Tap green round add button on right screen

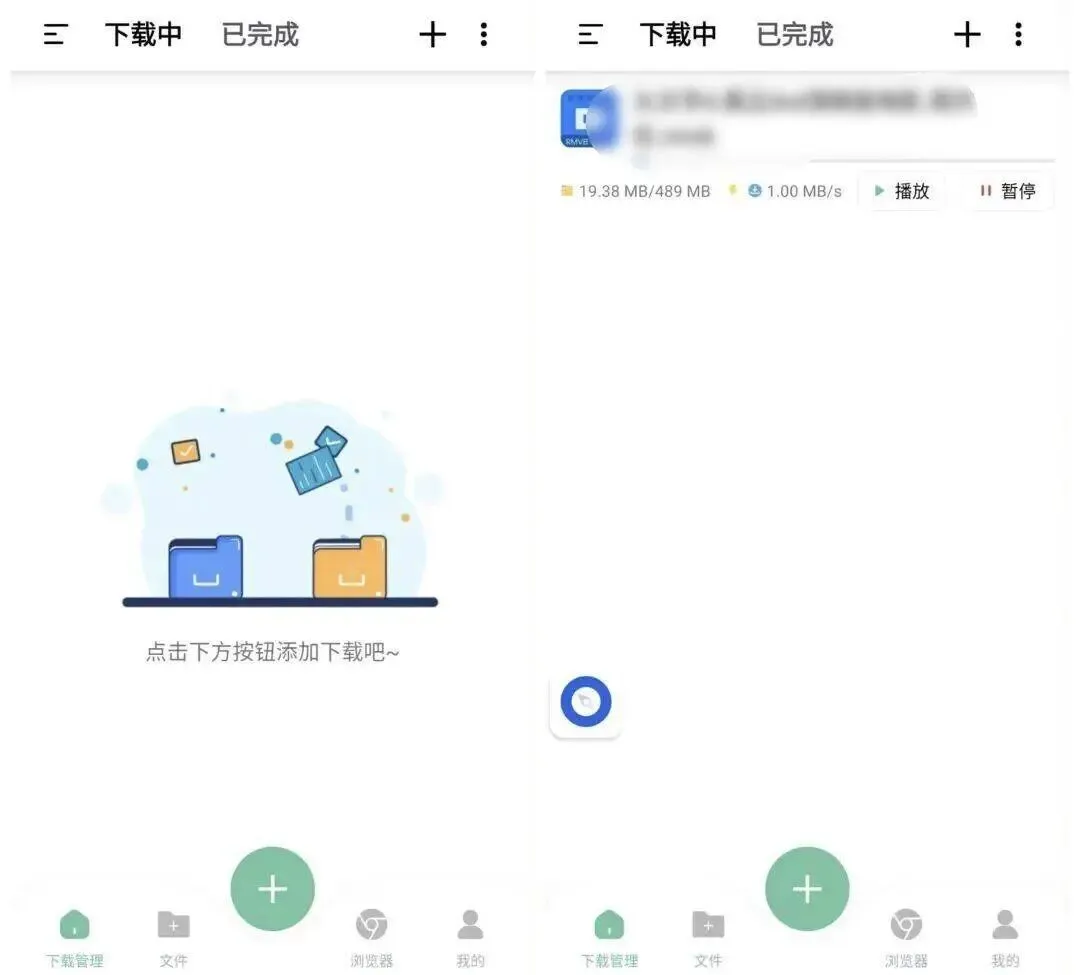tap(807, 888)
